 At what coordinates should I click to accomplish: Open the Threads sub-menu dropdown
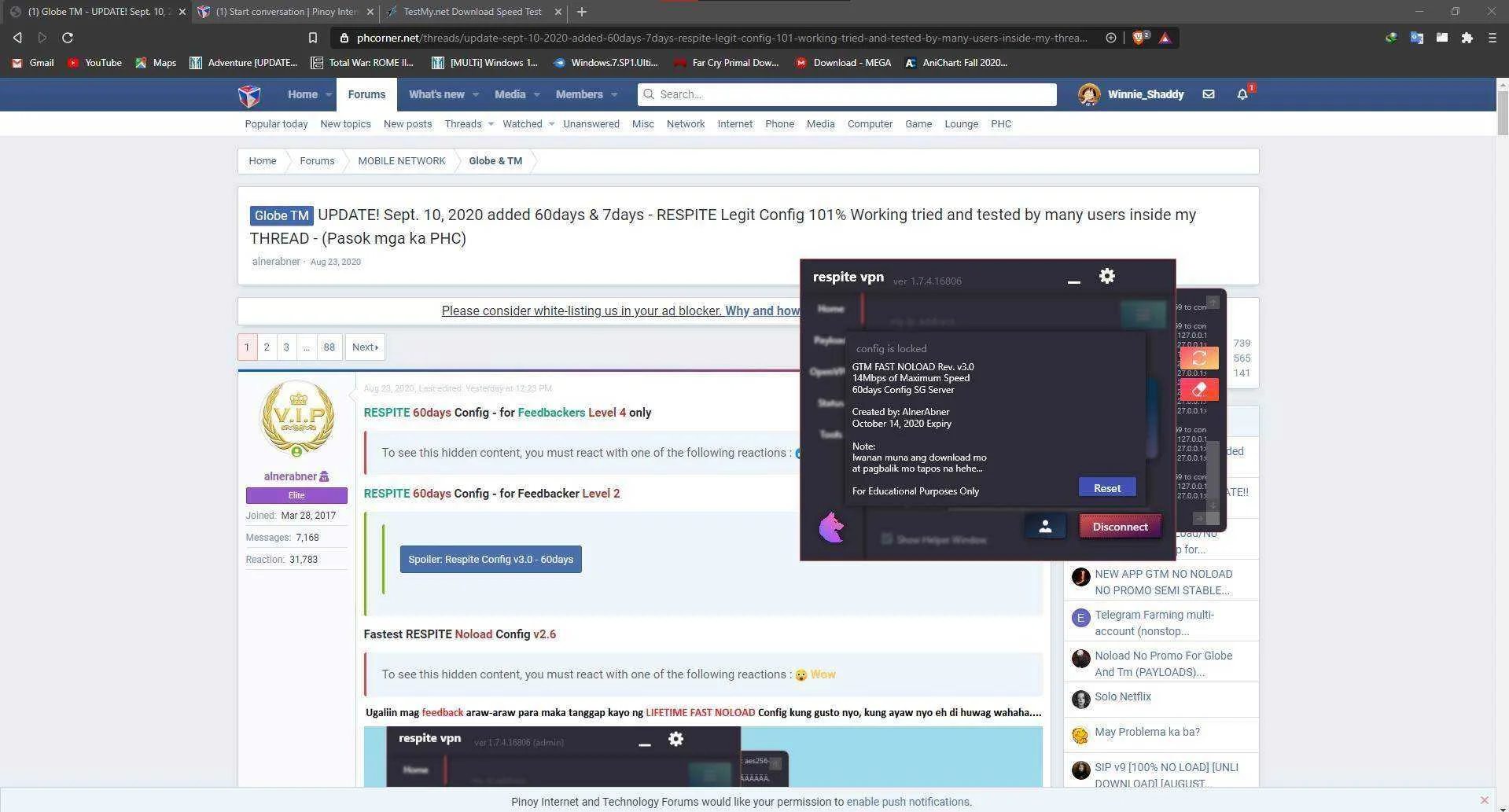[x=491, y=124]
